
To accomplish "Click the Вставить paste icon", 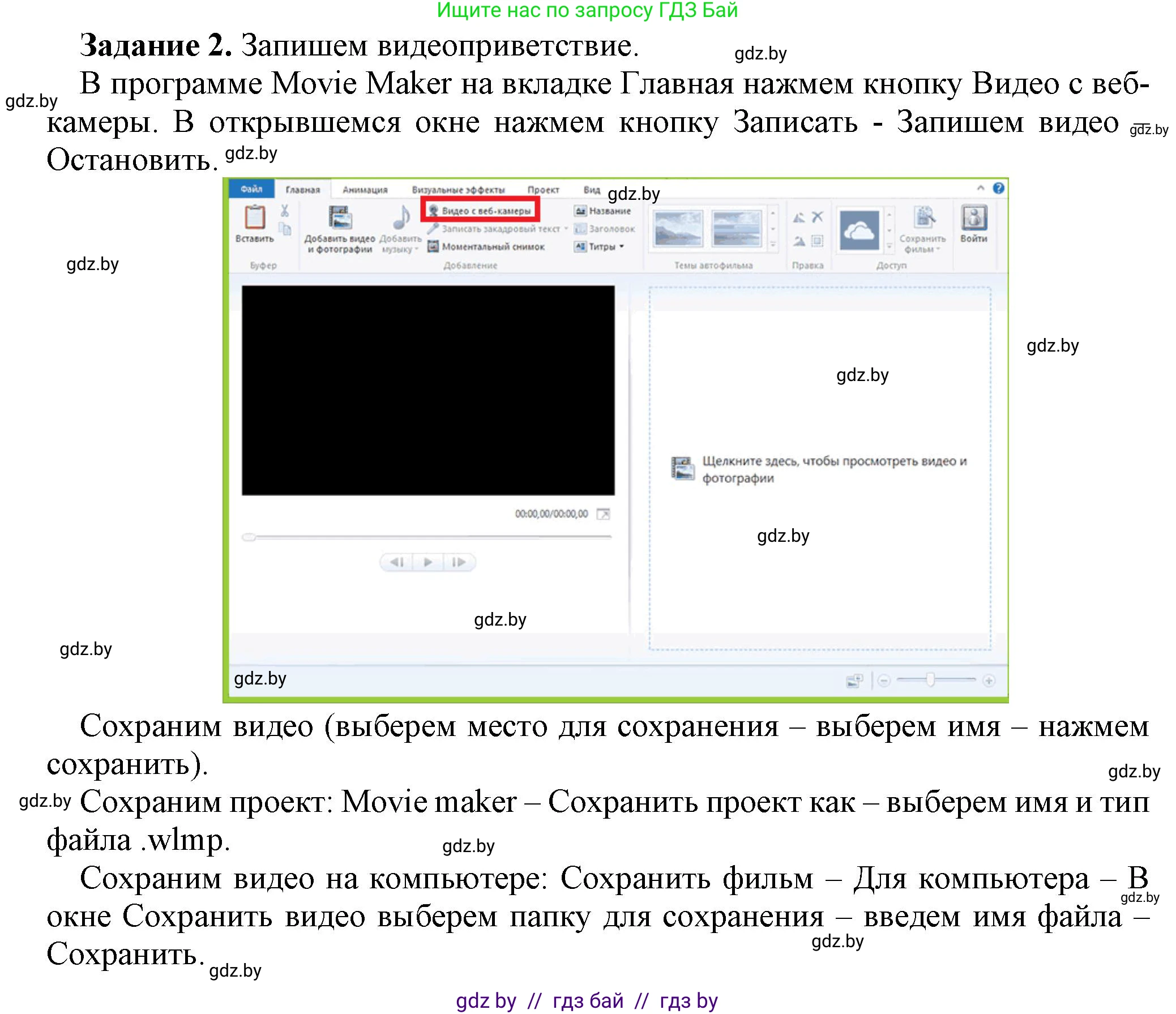I will (255, 219).
